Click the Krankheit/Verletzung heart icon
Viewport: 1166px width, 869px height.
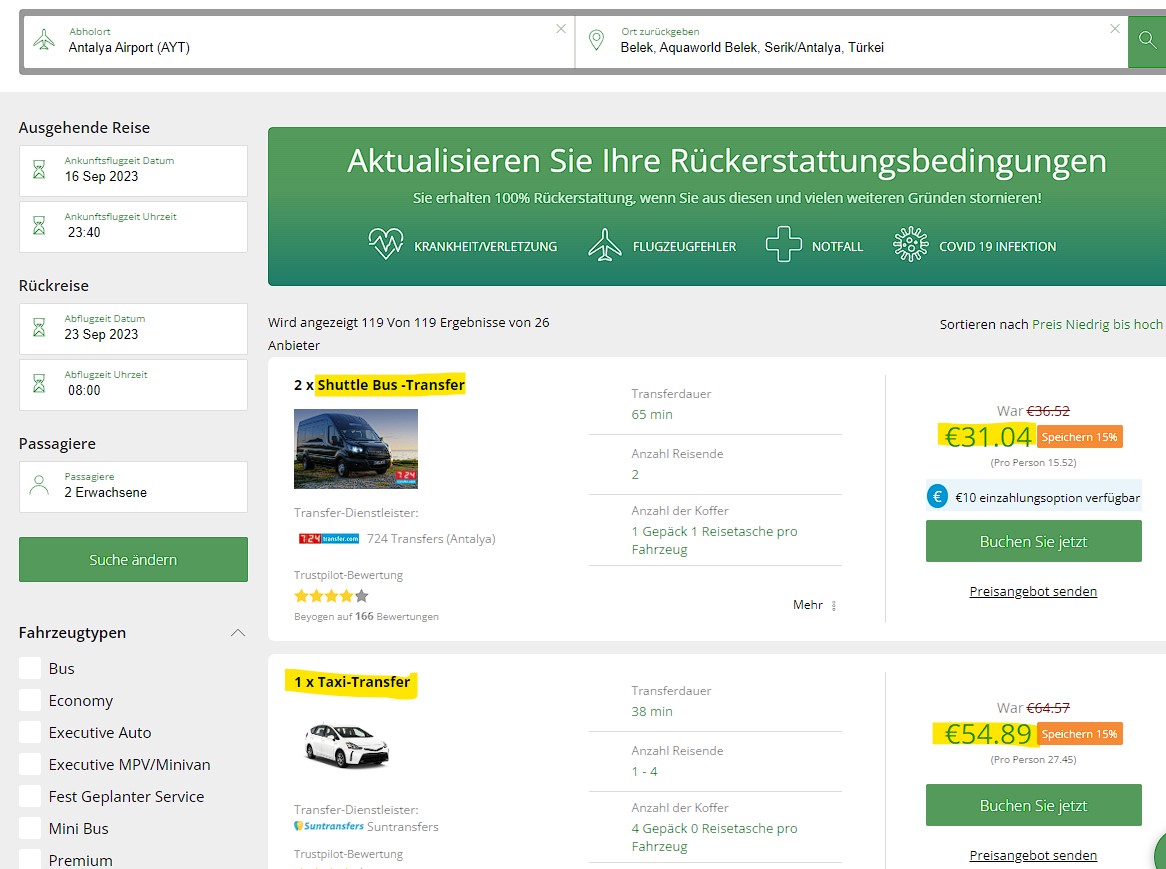(386, 245)
